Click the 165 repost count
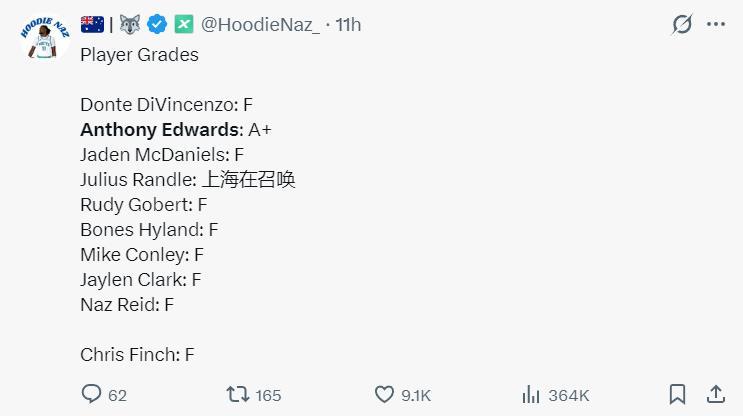The image size is (743, 416). (268, 396)
